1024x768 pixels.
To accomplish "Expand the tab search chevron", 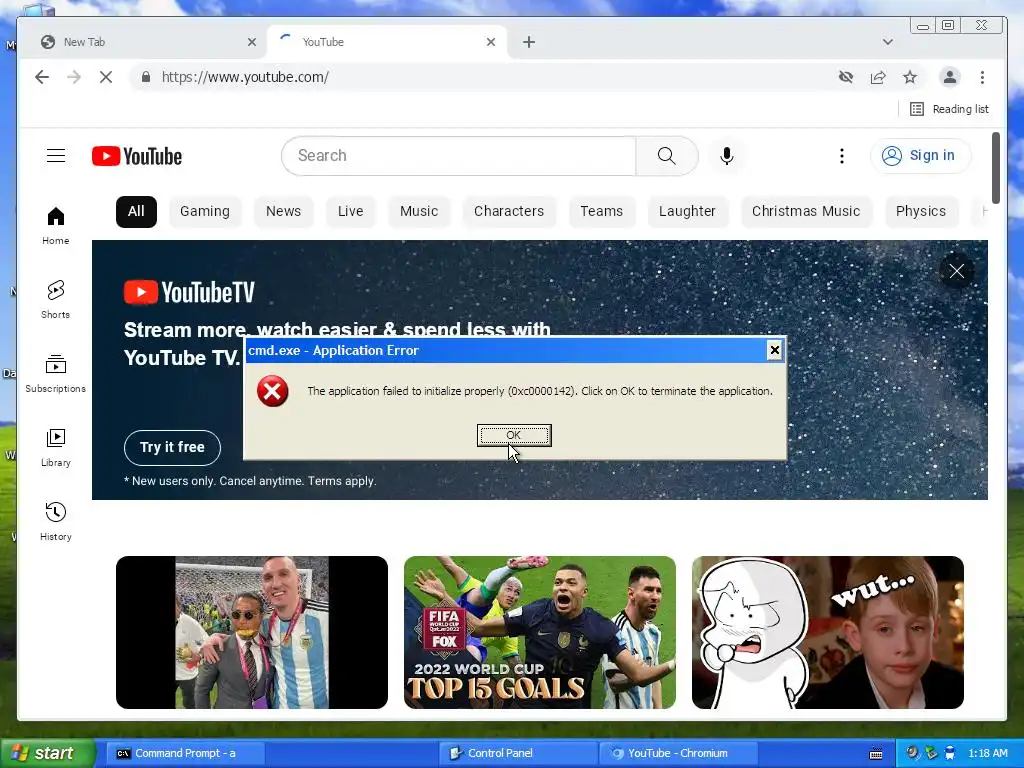I will [888, 42].
